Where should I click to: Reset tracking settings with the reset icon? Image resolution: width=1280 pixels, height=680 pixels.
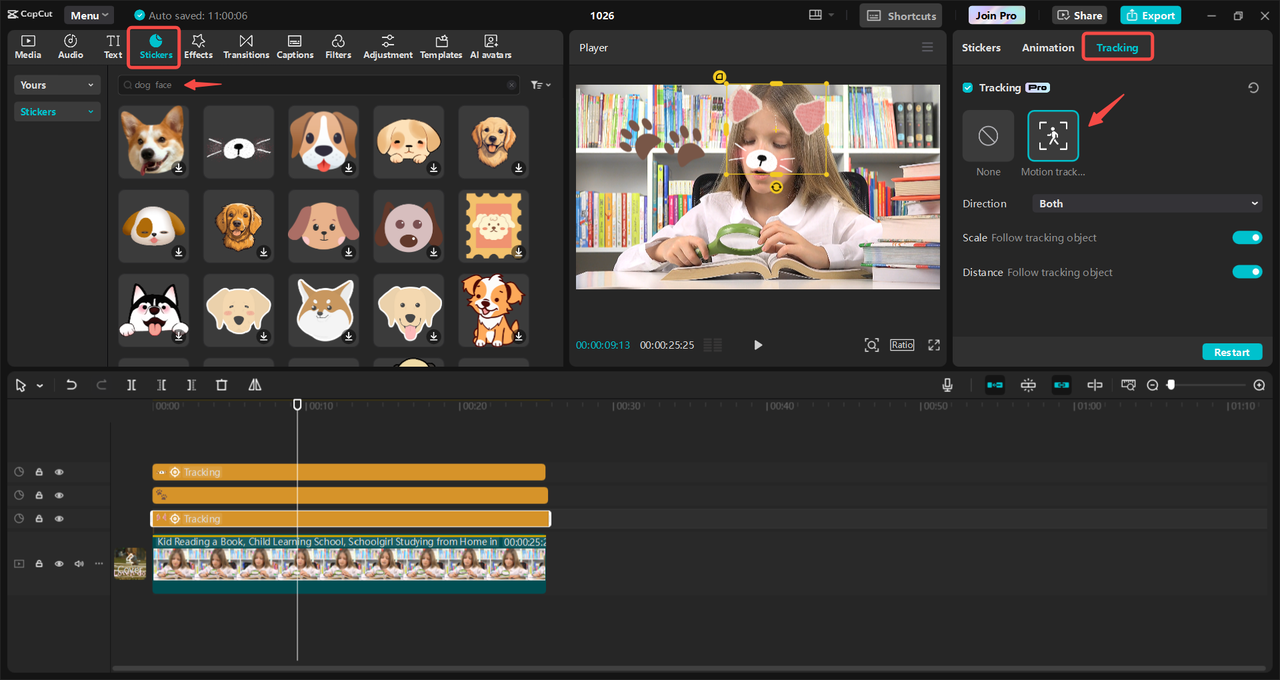[x=1253, y=88]
